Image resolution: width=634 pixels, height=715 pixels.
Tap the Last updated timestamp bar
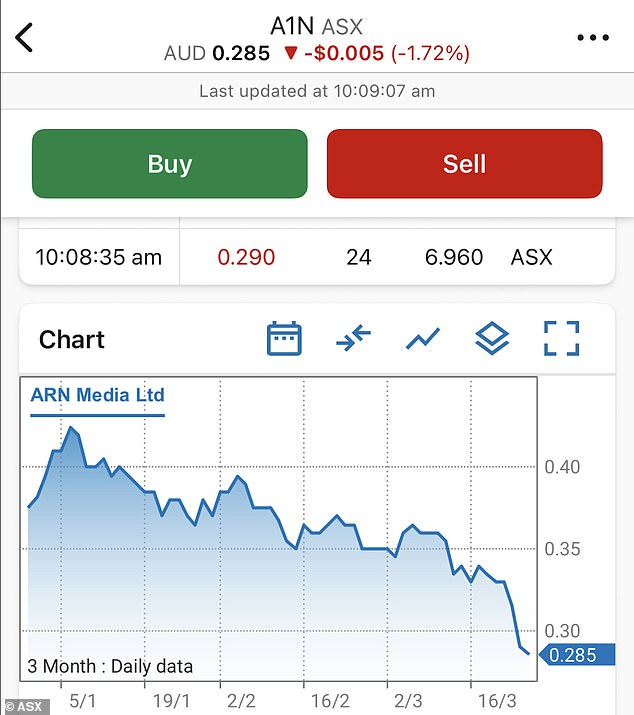[x=316, y=90]
